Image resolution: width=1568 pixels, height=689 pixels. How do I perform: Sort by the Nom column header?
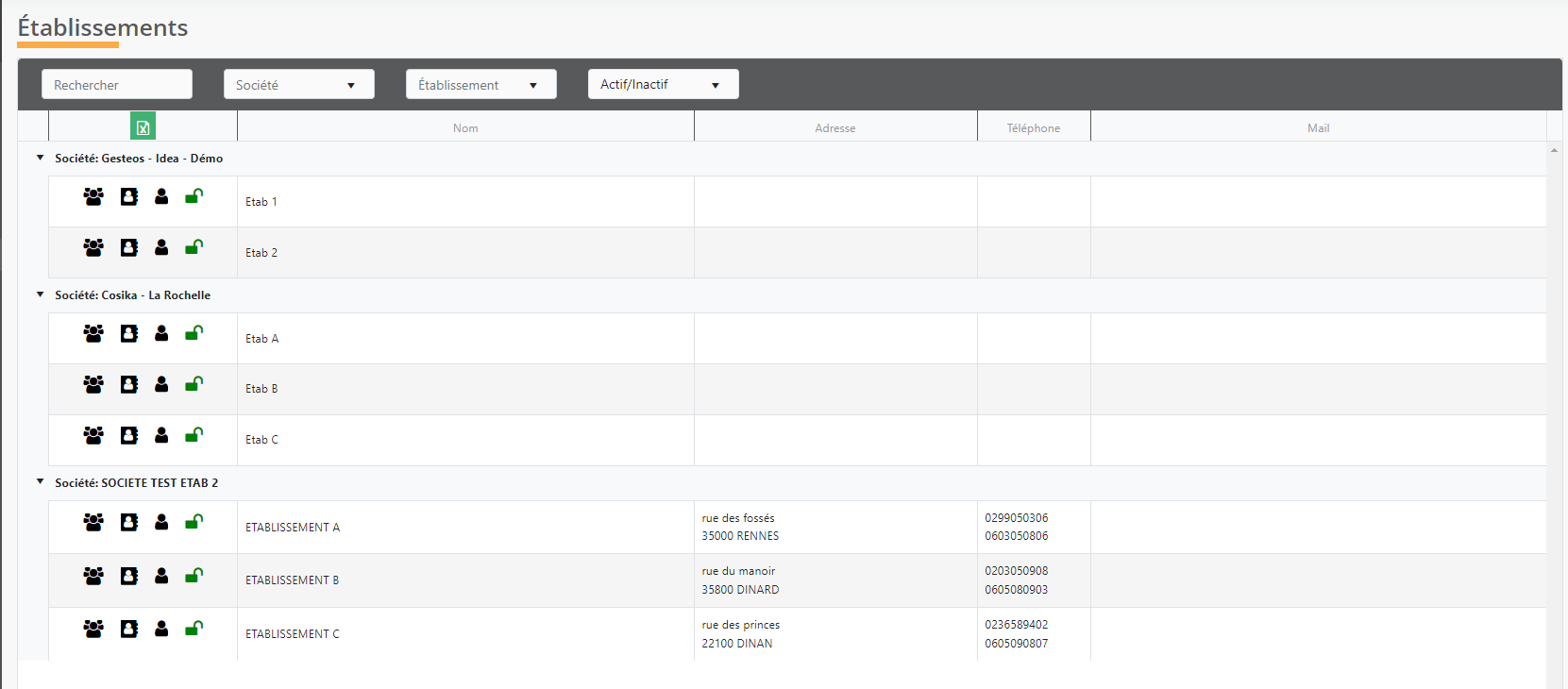pos(465,128)
